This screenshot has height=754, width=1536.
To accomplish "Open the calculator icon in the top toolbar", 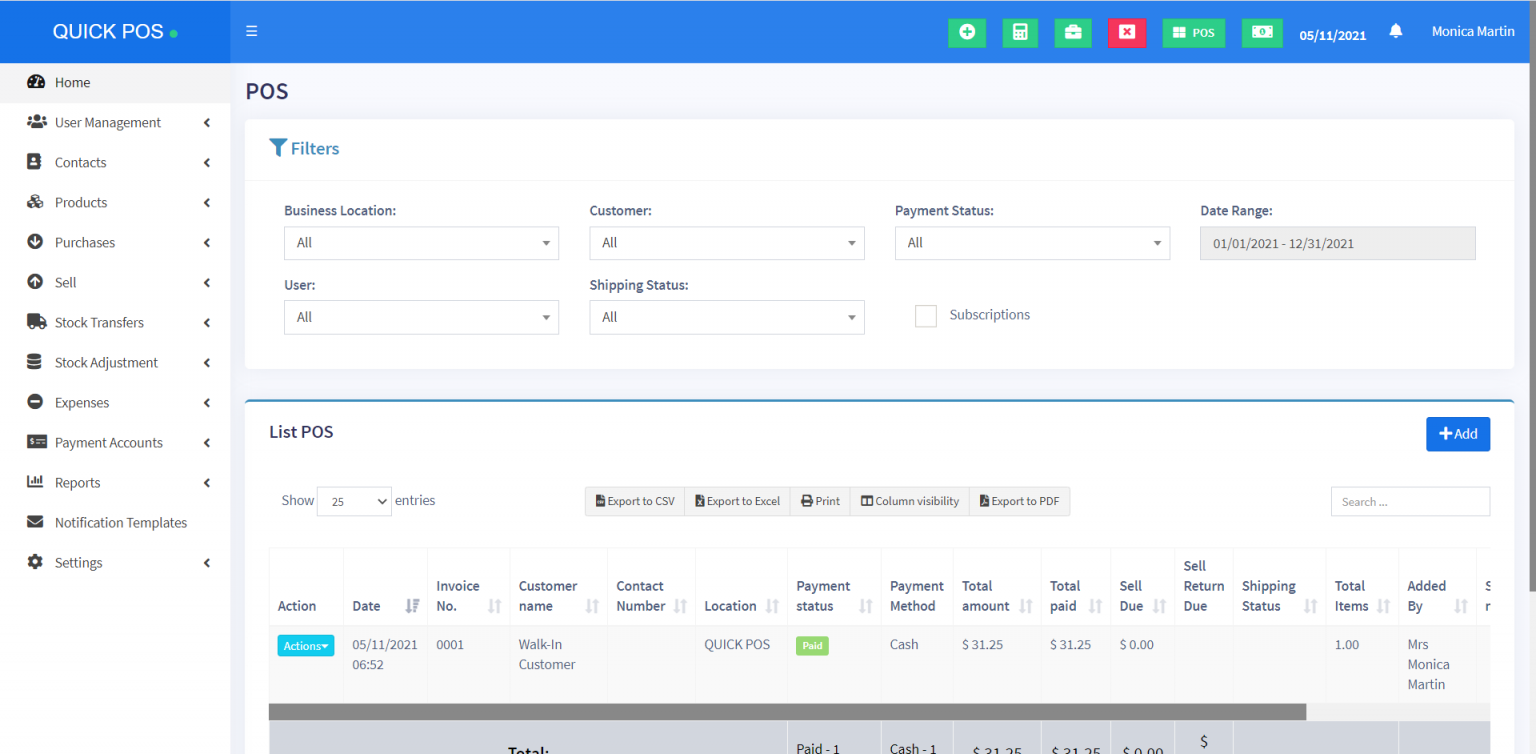I will coord(1020,32).
